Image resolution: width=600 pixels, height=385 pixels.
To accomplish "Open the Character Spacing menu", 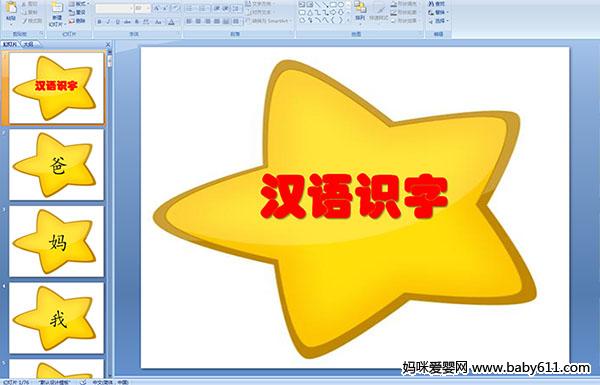I will pos(147,22).
